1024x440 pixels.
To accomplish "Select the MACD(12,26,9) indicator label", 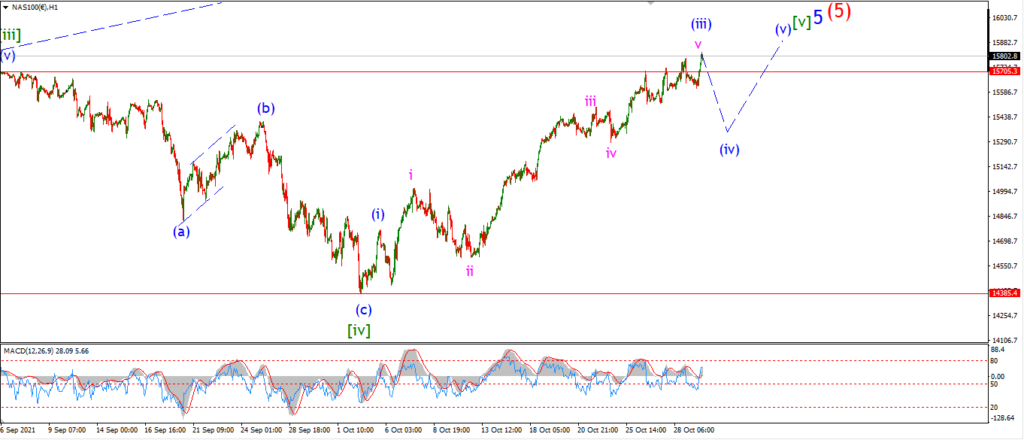I will [x=47, y=351].
